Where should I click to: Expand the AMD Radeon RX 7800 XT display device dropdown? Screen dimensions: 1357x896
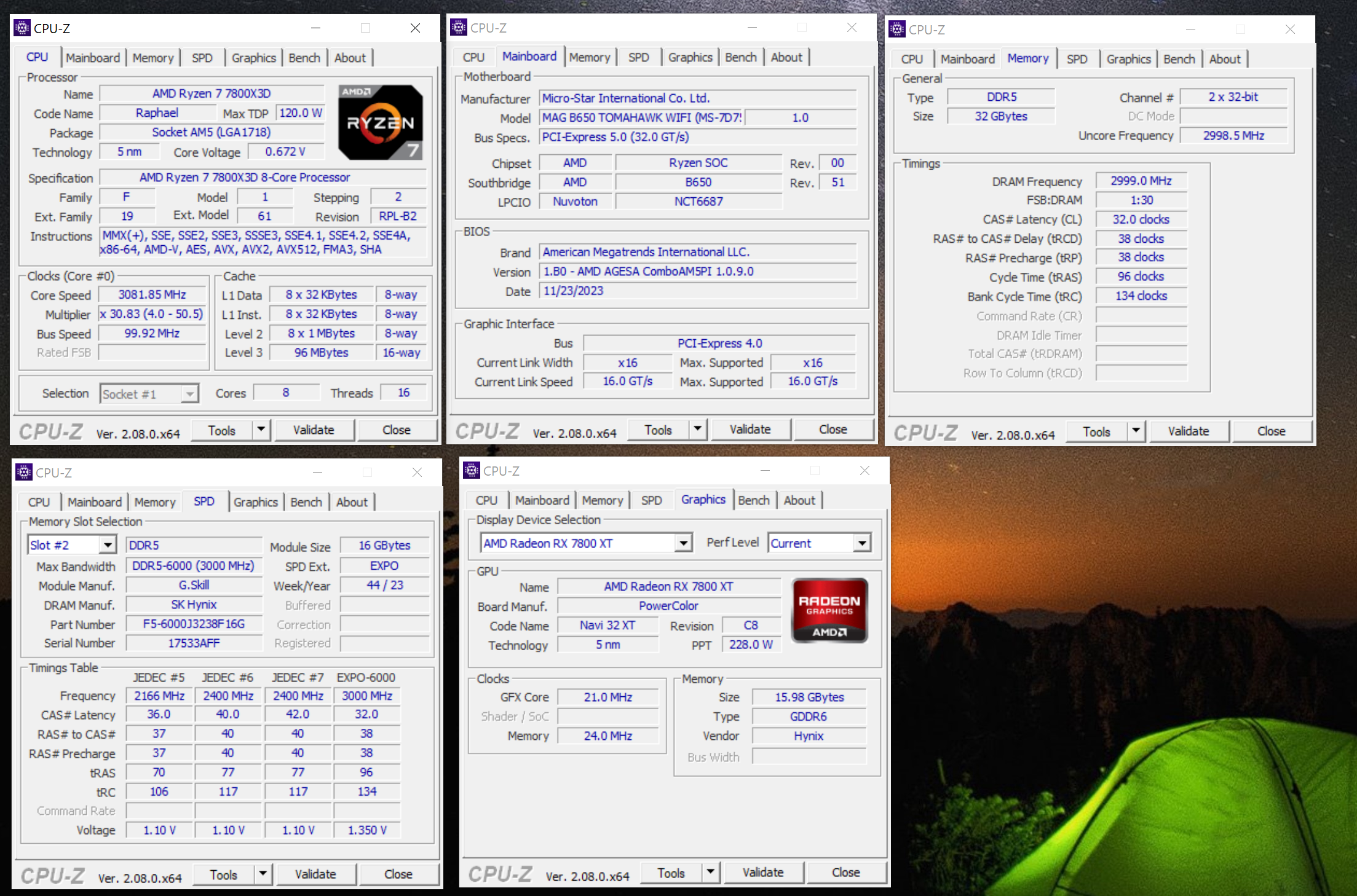click(x=683, y=543)
